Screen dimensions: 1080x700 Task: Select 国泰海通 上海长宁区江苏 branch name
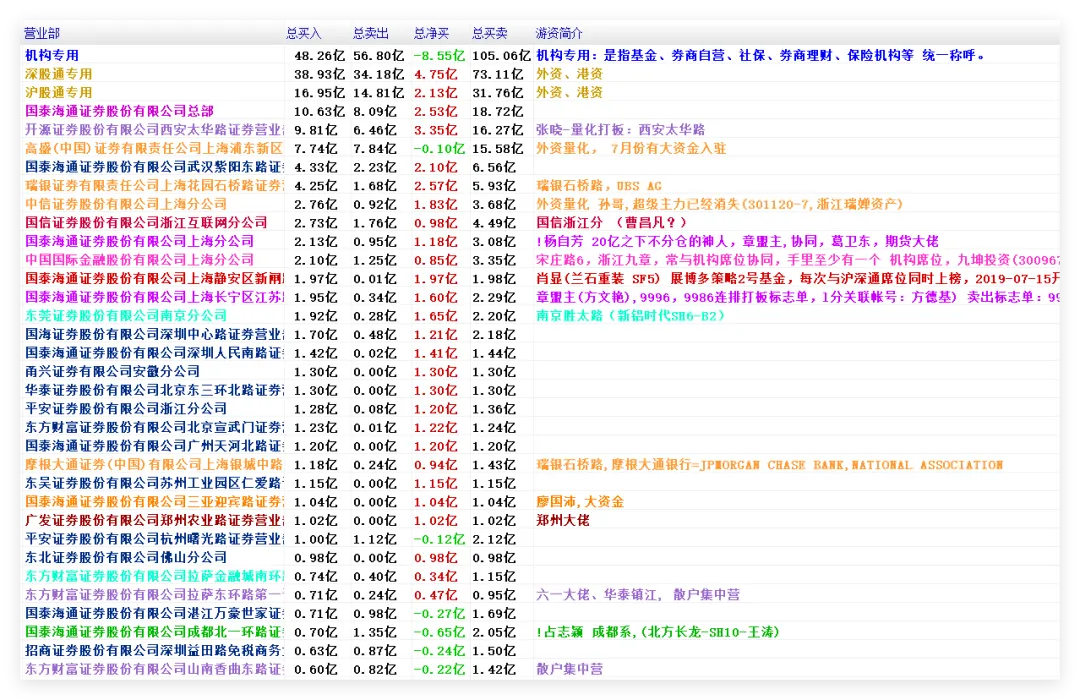coord(154,297)
